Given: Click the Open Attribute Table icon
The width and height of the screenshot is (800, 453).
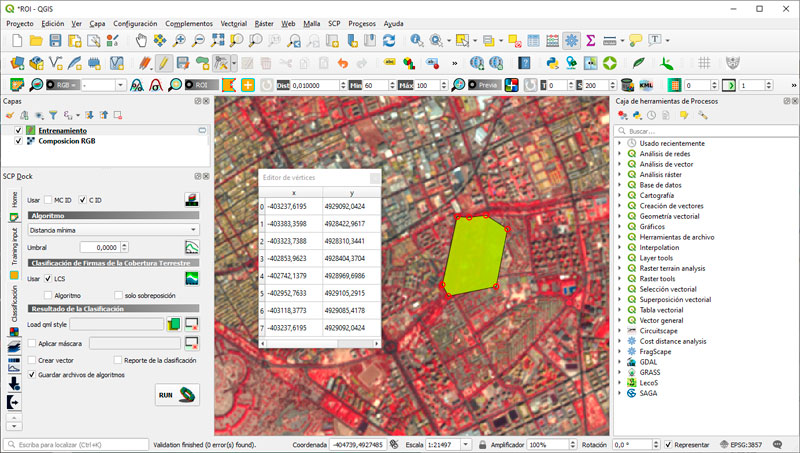Looking at the screenshot, I should [533, 41].
